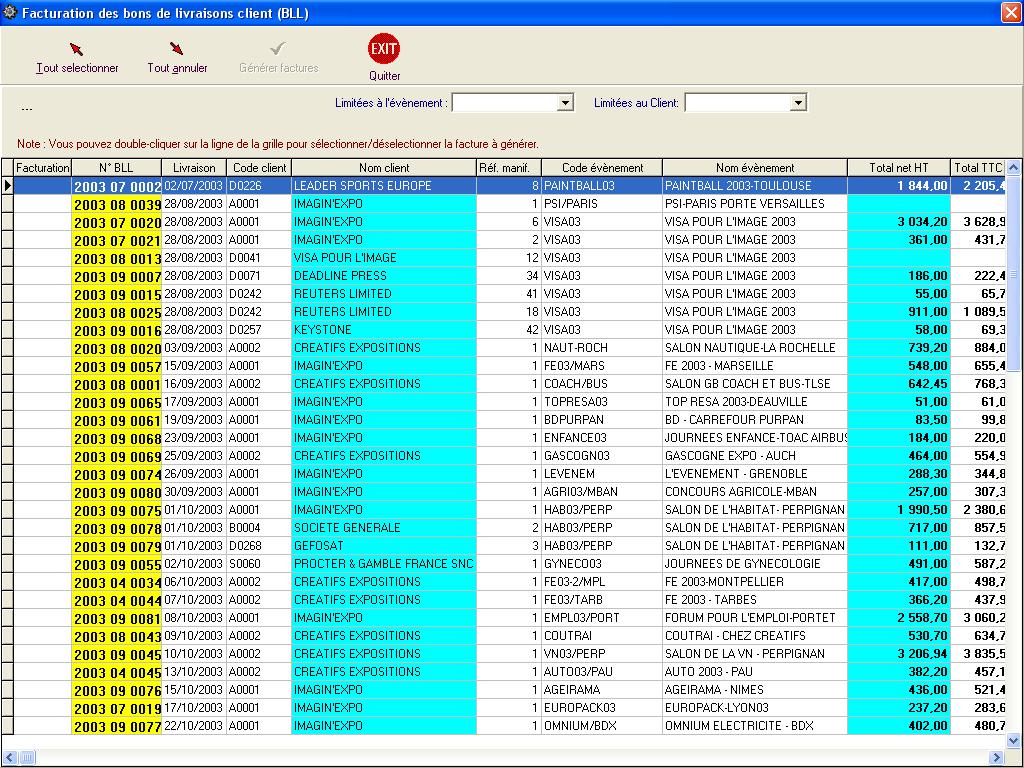Open the Limitées à l'évènement dropdown
The width and height of the screenshot is (1024, 768).
pyautogui.click(x=566, y=103)
